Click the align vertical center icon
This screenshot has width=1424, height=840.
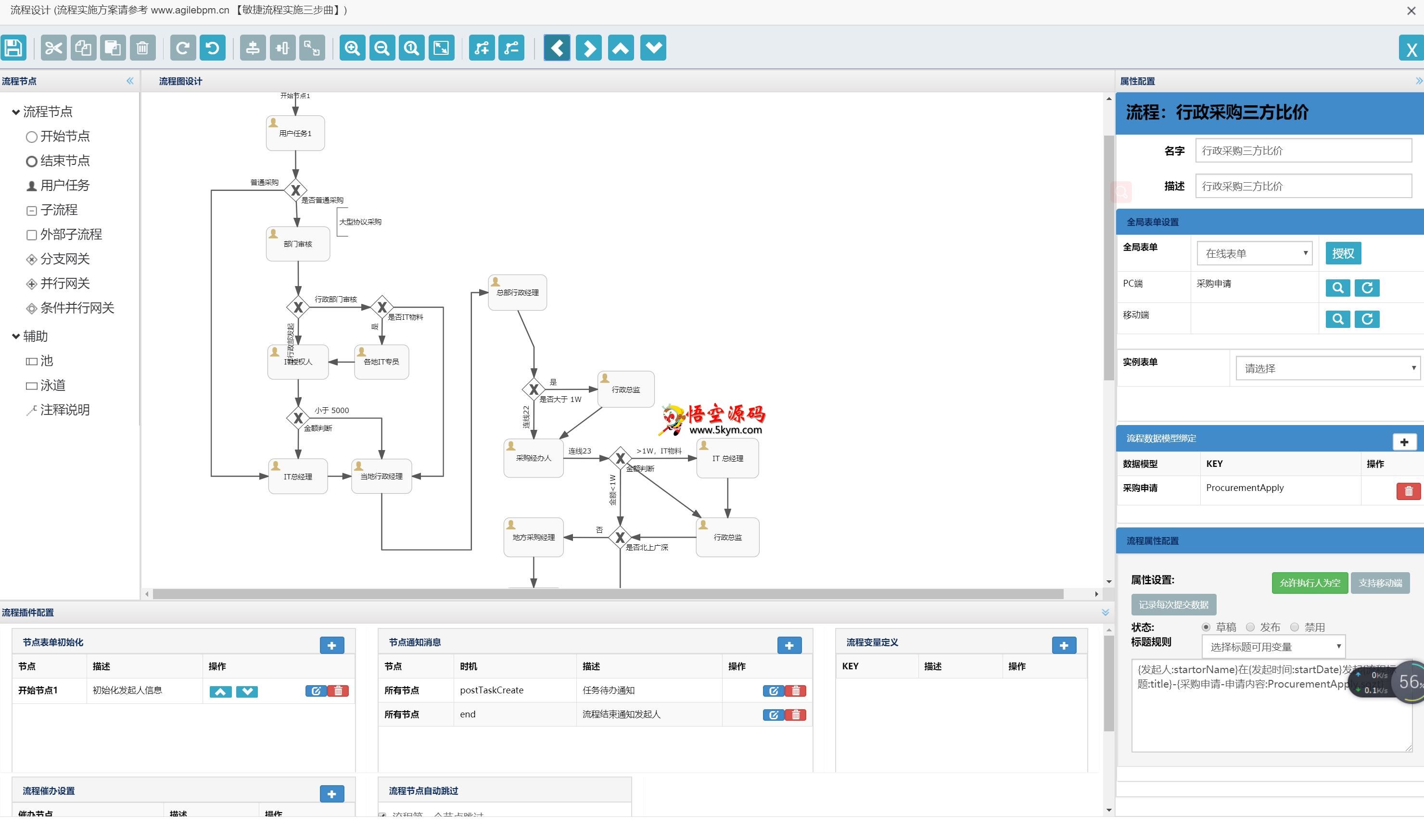[x=282, y=48]
